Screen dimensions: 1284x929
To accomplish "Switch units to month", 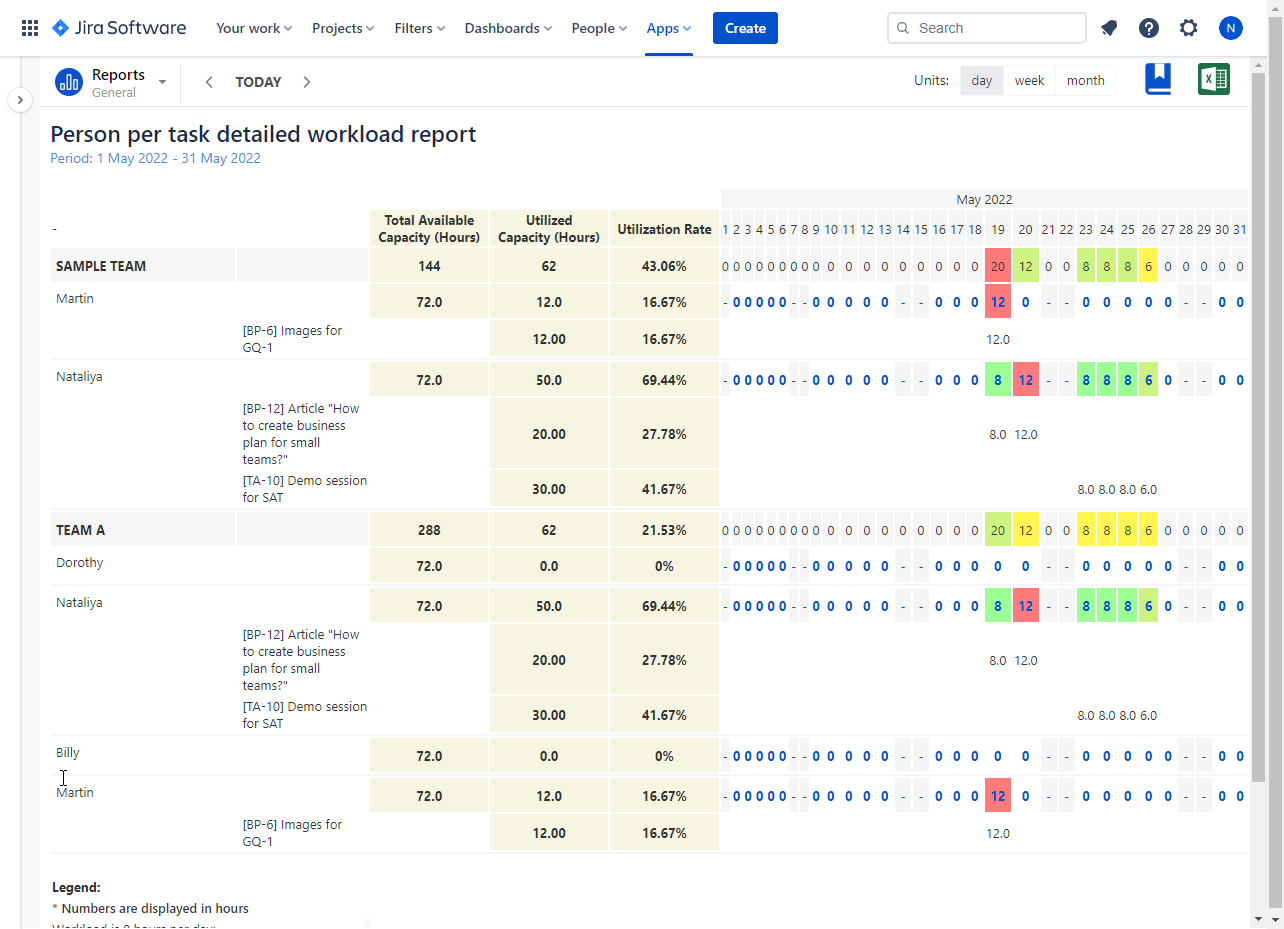I will point(1085,80).
